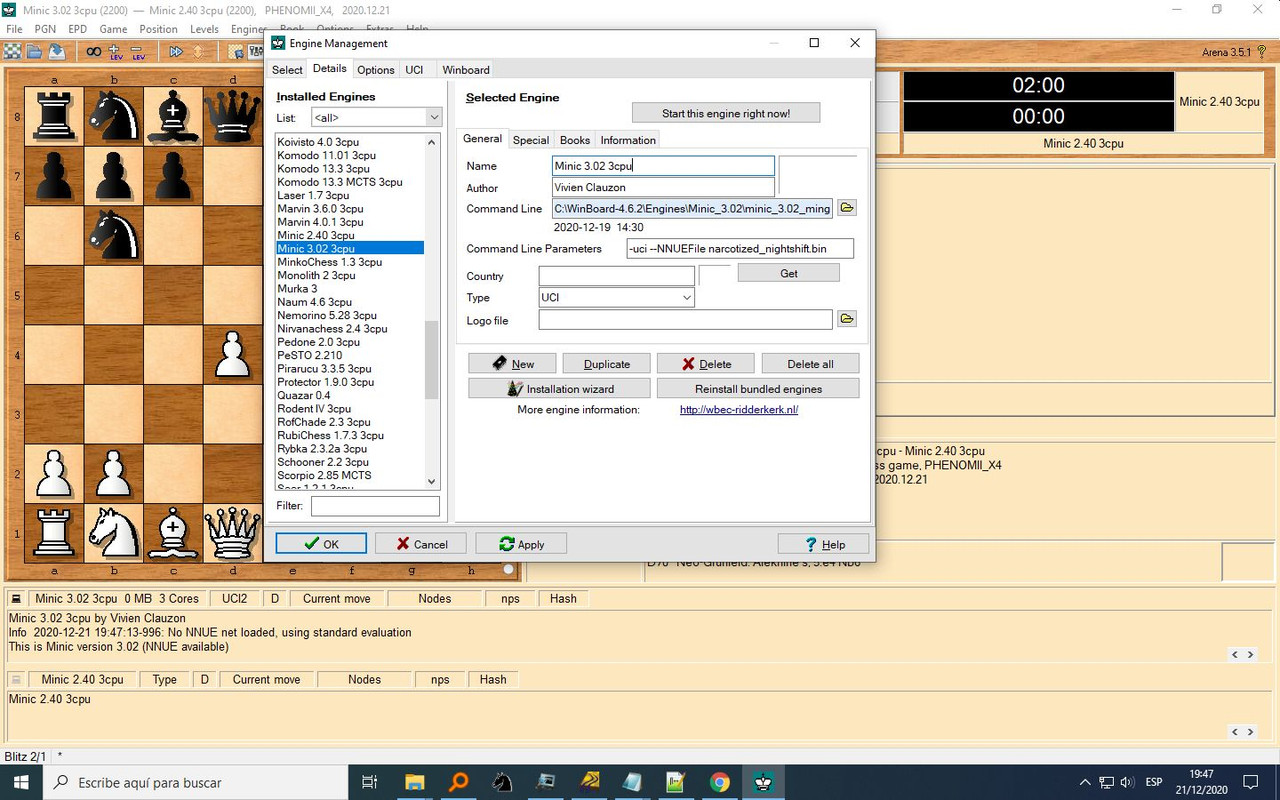1280x800 pixels.
Task: Switch to the Options tab
Action: 376,70
